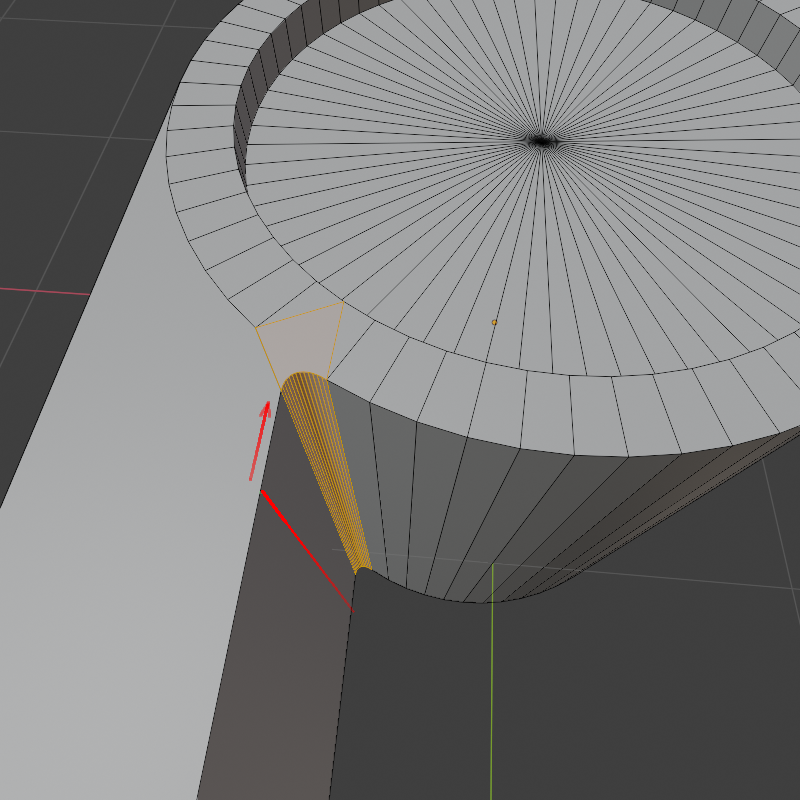
Task: Click the green Y axis line
Action: tap(492, 682)
